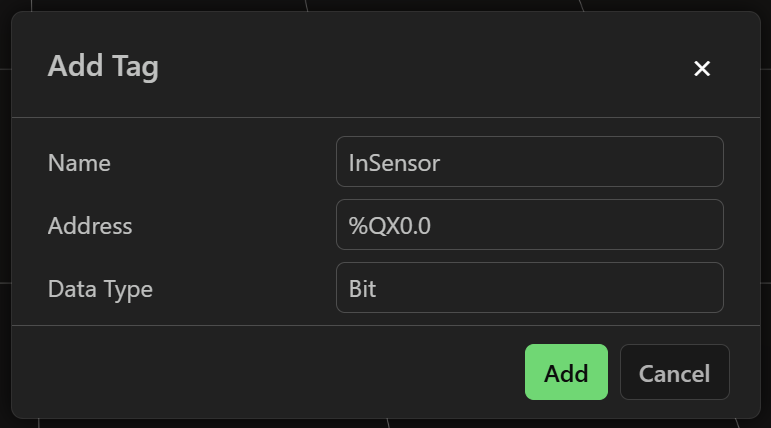Click the white close cross icon
The height and width of the screenshot is (428, 771).
click(702, 68)
